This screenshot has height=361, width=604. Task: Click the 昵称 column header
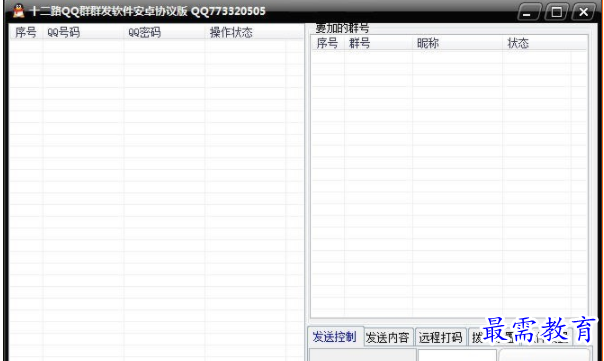(457, 43)
